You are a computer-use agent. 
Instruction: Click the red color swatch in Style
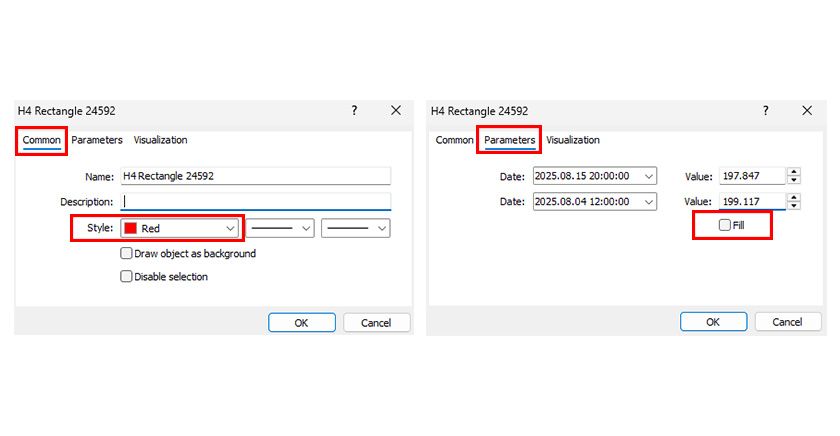131,229
